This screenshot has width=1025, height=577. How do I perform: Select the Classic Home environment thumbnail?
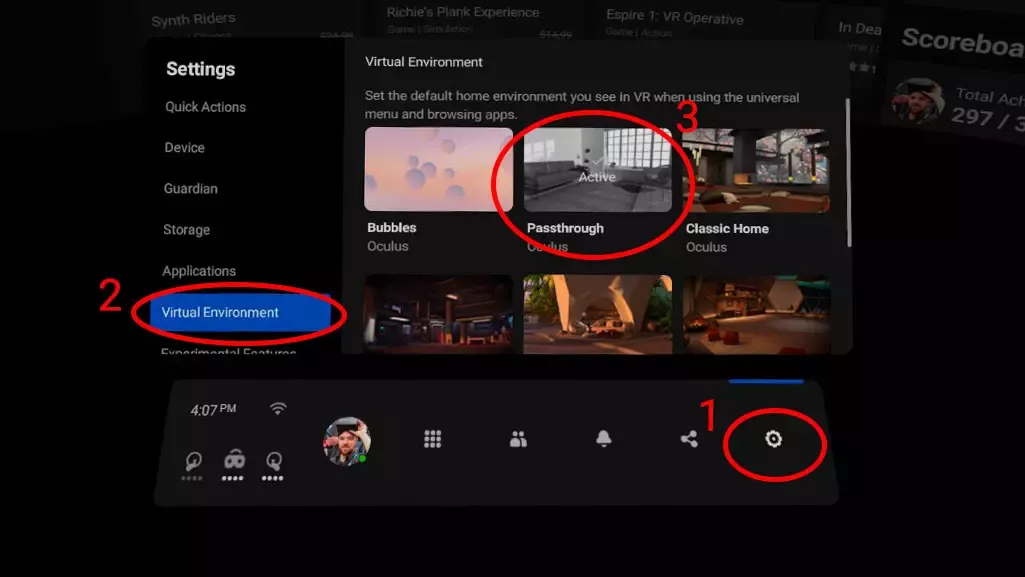(756, 171)
